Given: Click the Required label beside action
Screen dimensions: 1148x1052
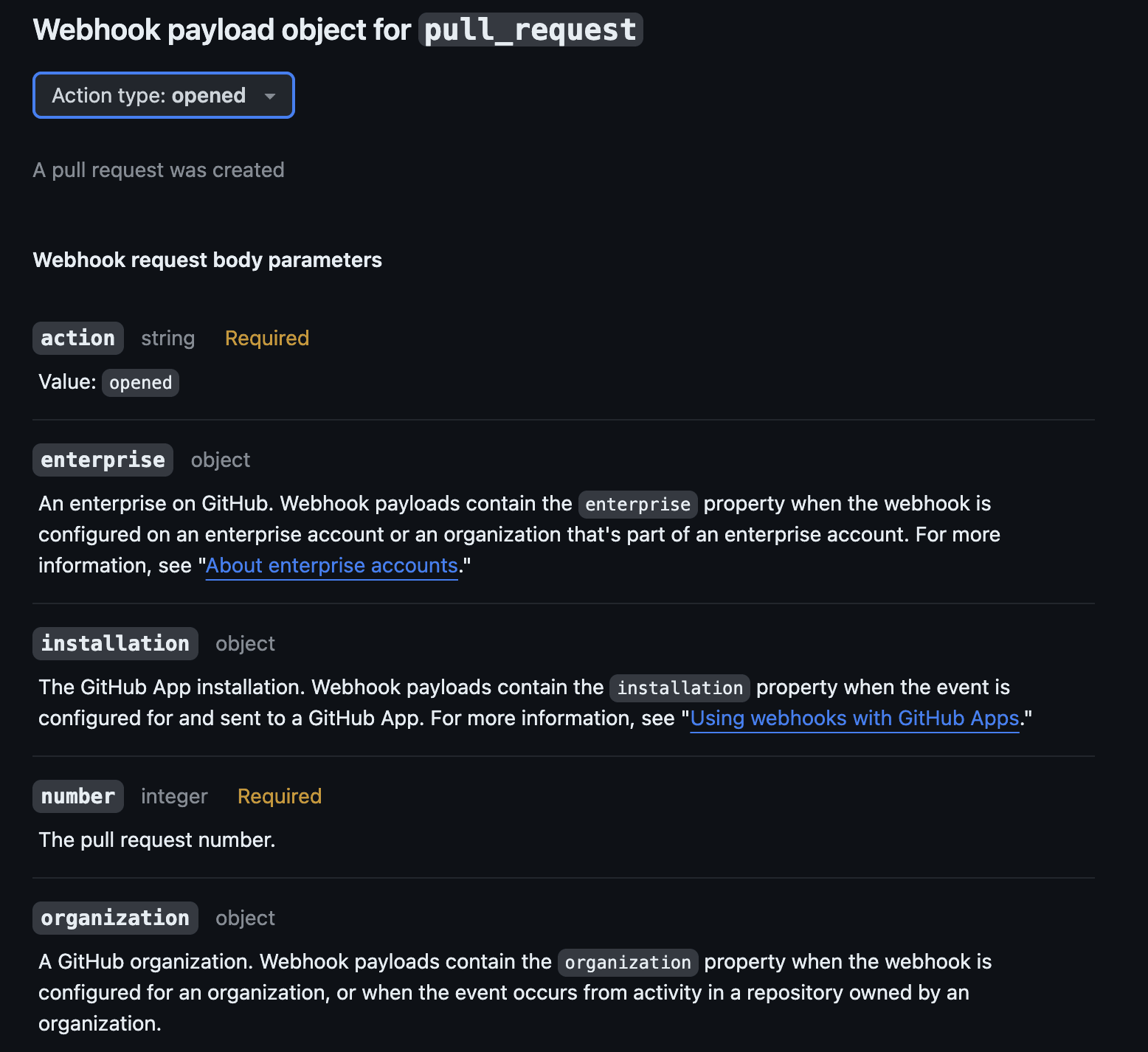Looking at the screenshot, I should click(x=267, y=339).
